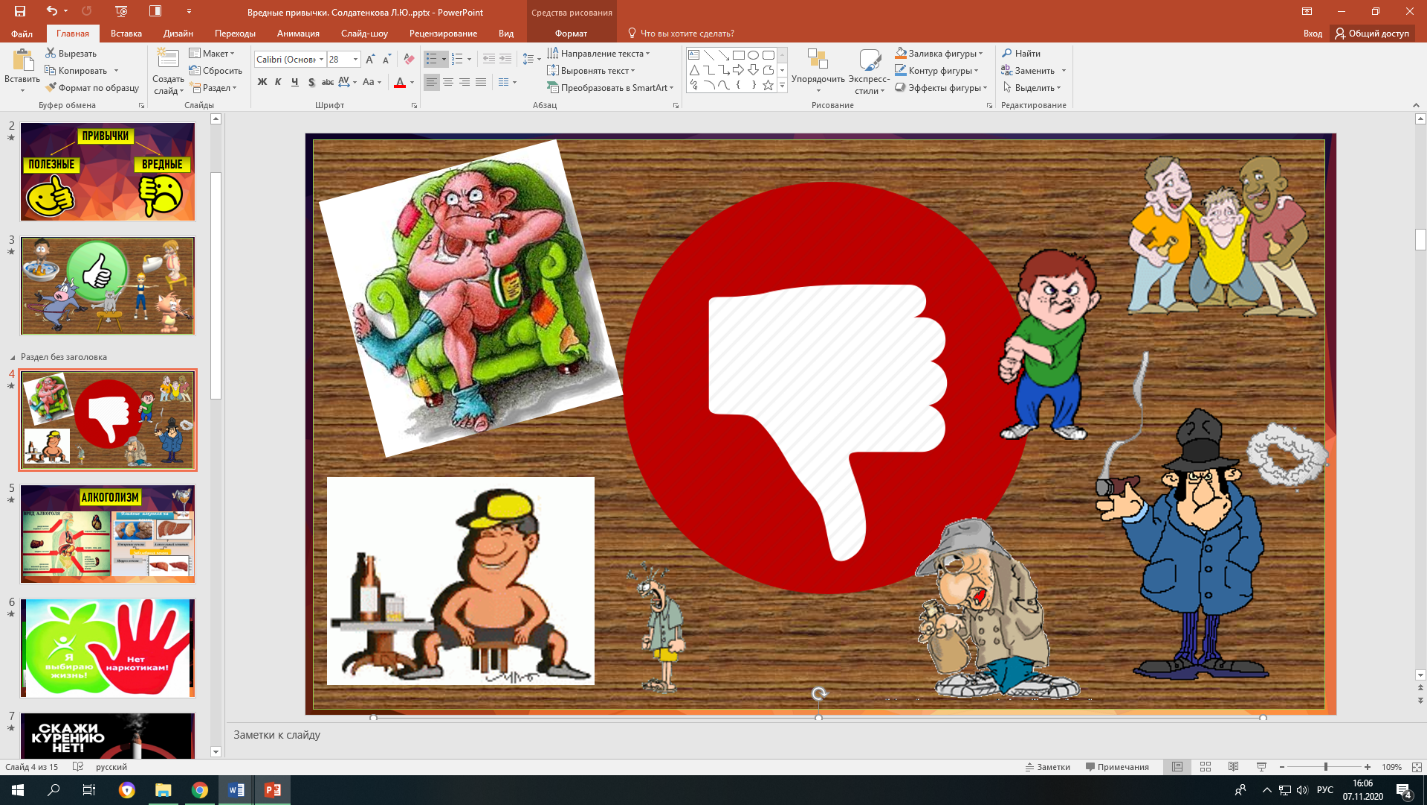
Task: Open Word from the Windows taskbar
Action: pos(236,790)
